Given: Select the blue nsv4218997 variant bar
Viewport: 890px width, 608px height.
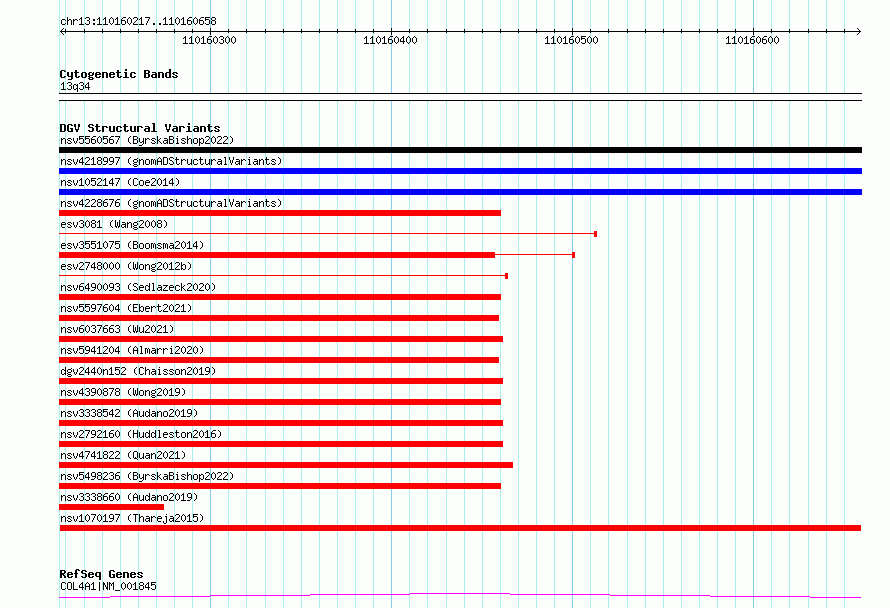Looking at the screenshot, I should click(460, 171).
